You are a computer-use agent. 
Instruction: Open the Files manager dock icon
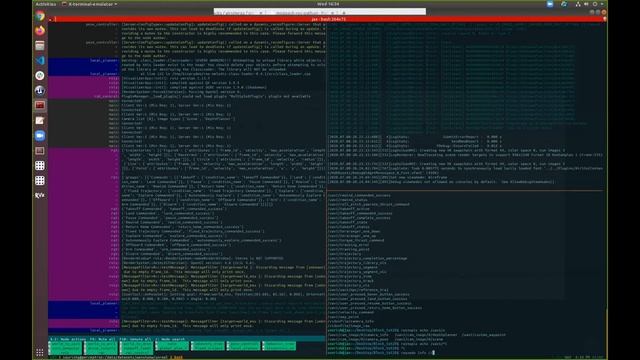pos(40,46)
